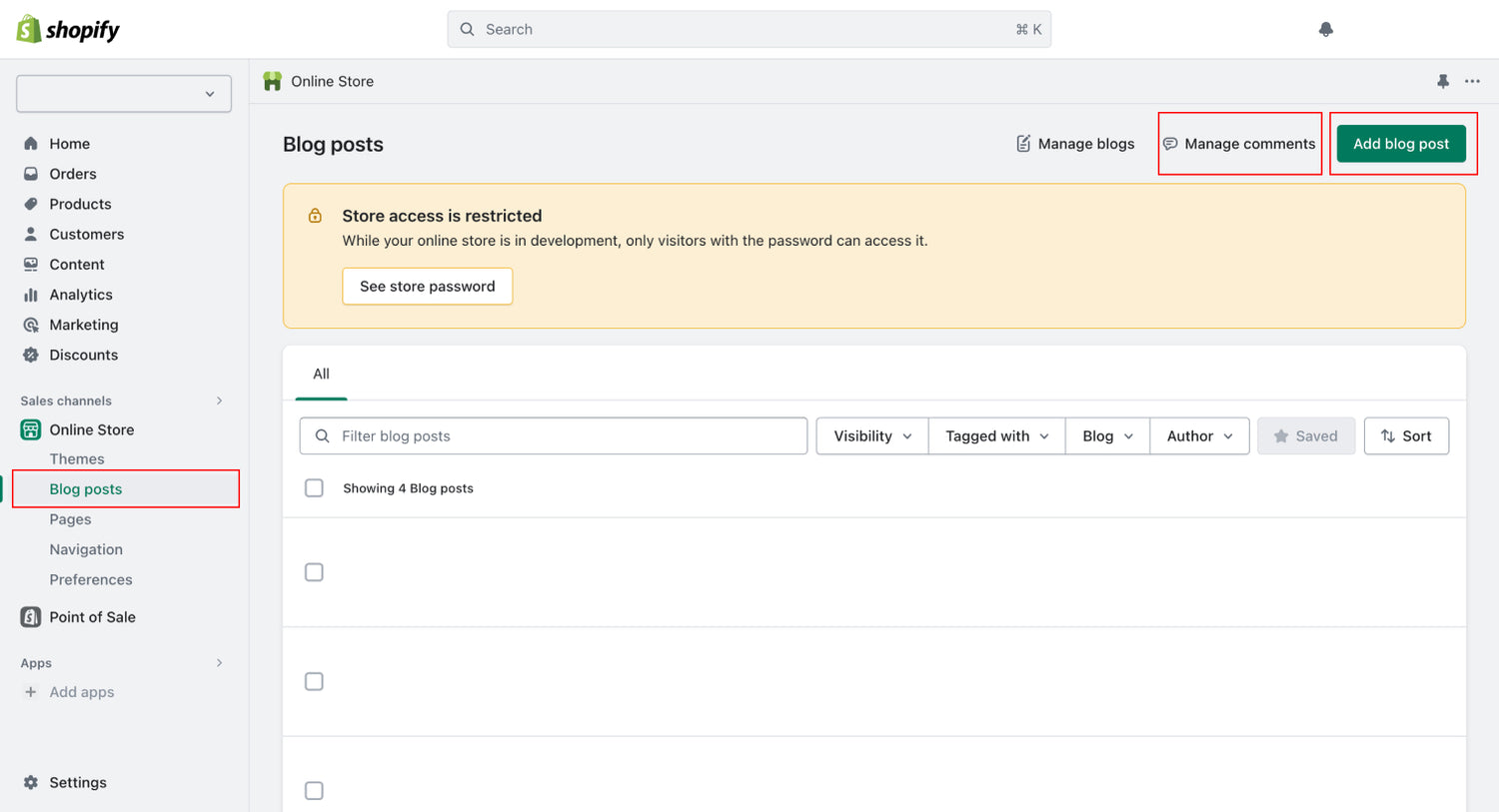Open the Visibility filter dropdown
1499x812 pixels.
click(871, 436)
